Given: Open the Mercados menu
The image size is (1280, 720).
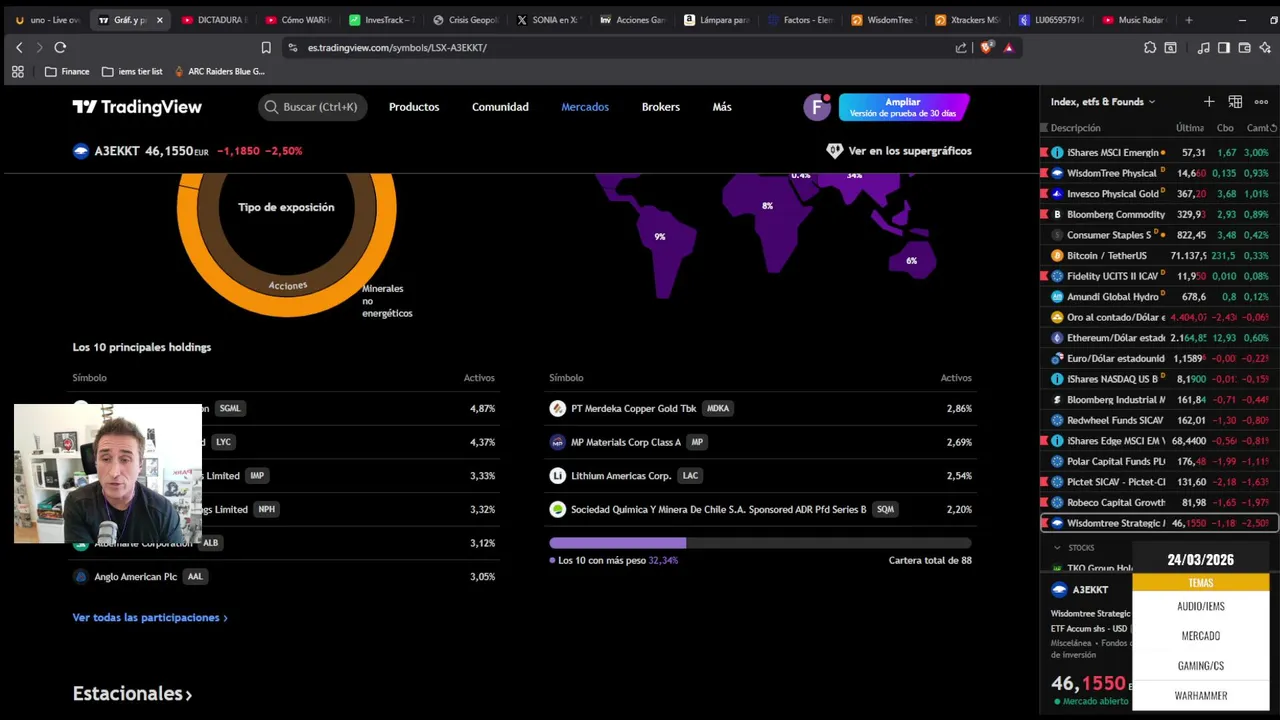Looking at the screenshot, I should [585, 107].
